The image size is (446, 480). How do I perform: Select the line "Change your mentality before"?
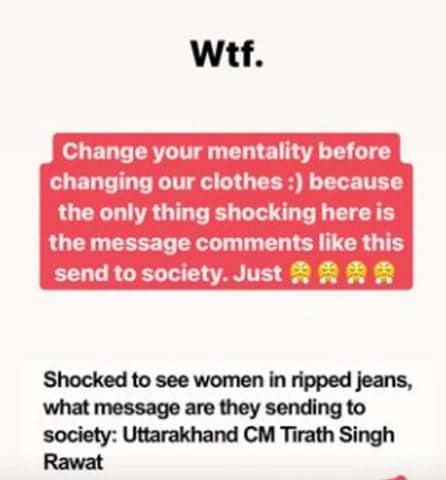point(226,151)
